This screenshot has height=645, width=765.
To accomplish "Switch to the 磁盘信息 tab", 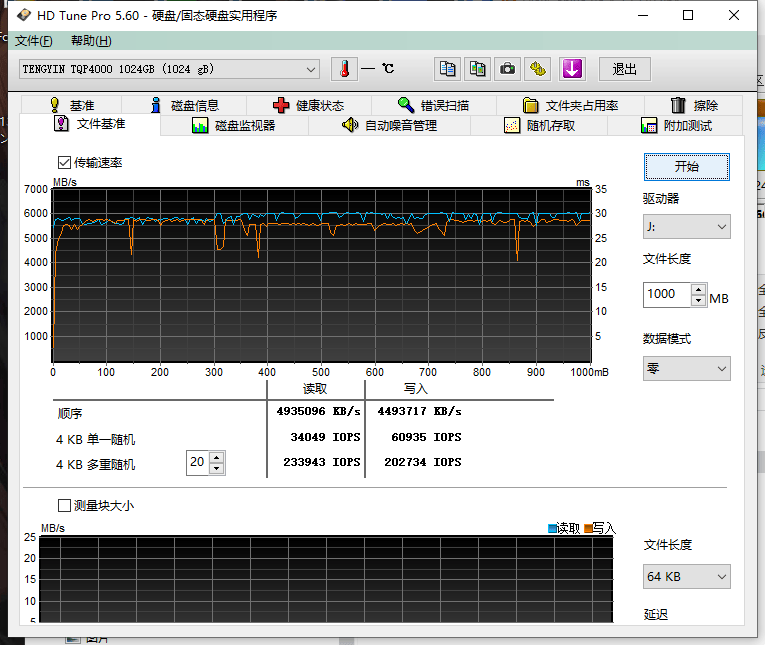I will point(184,105).
